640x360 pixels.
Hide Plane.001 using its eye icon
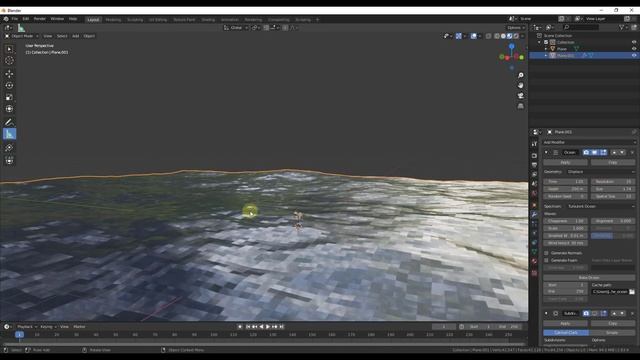[634, 55]
